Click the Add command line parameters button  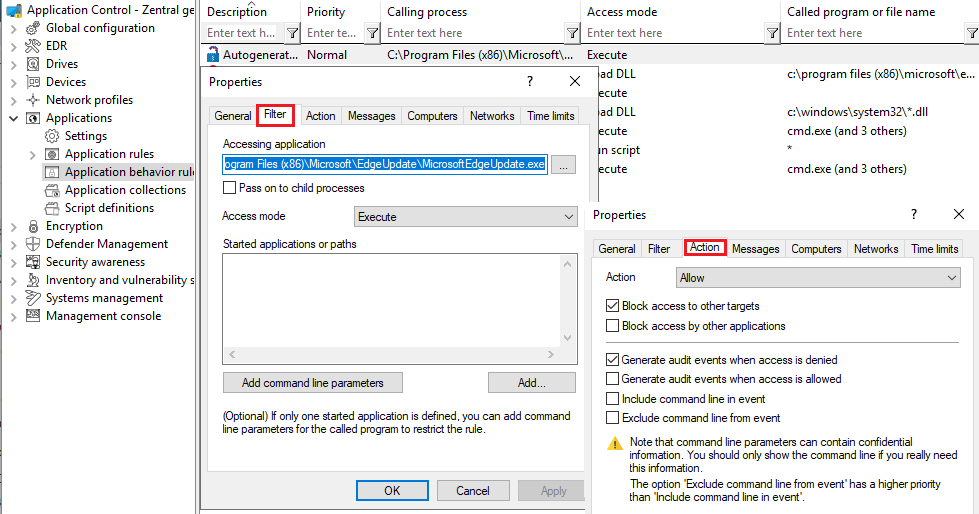pos(312,383)
